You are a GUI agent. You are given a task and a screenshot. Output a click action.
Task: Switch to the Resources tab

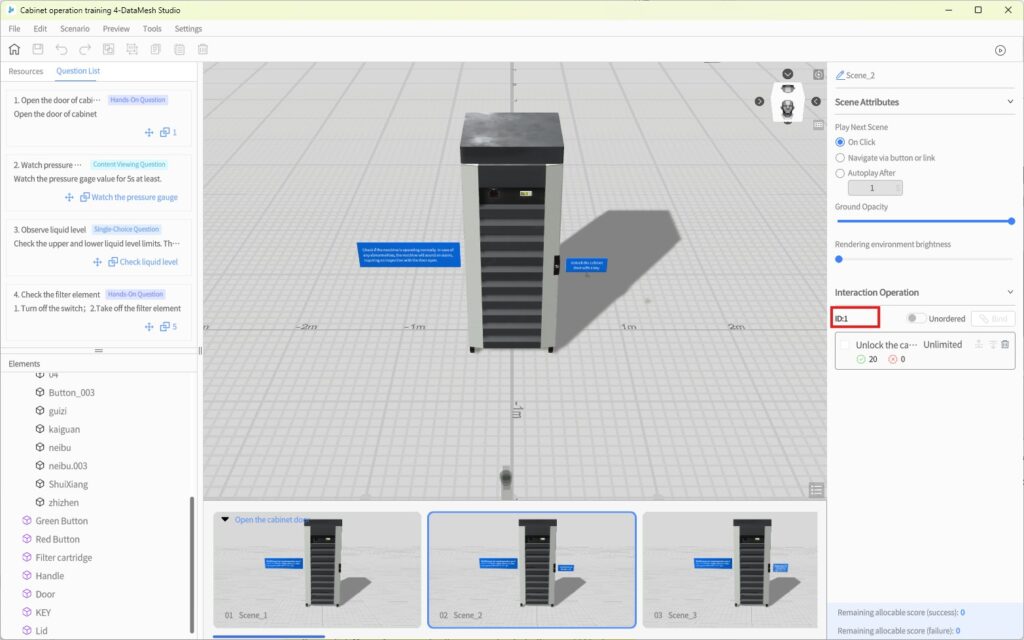point(26,71)
